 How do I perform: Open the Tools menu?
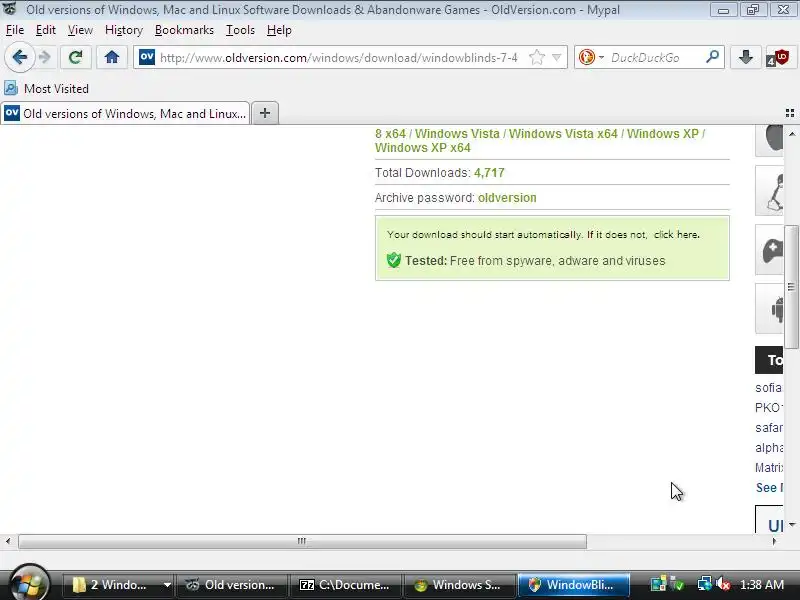coord(240,30)
